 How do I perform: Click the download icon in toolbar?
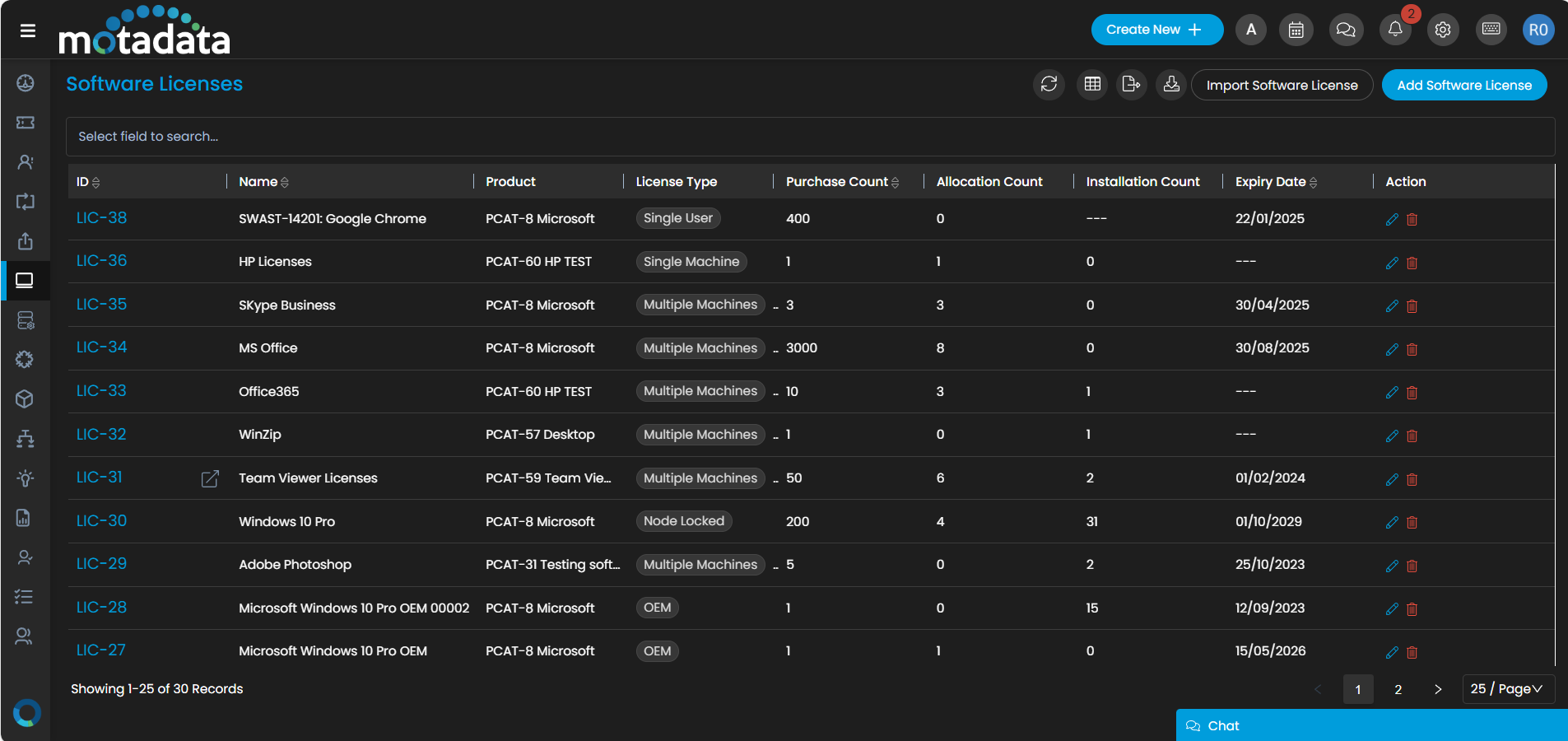coord(1171,85)
